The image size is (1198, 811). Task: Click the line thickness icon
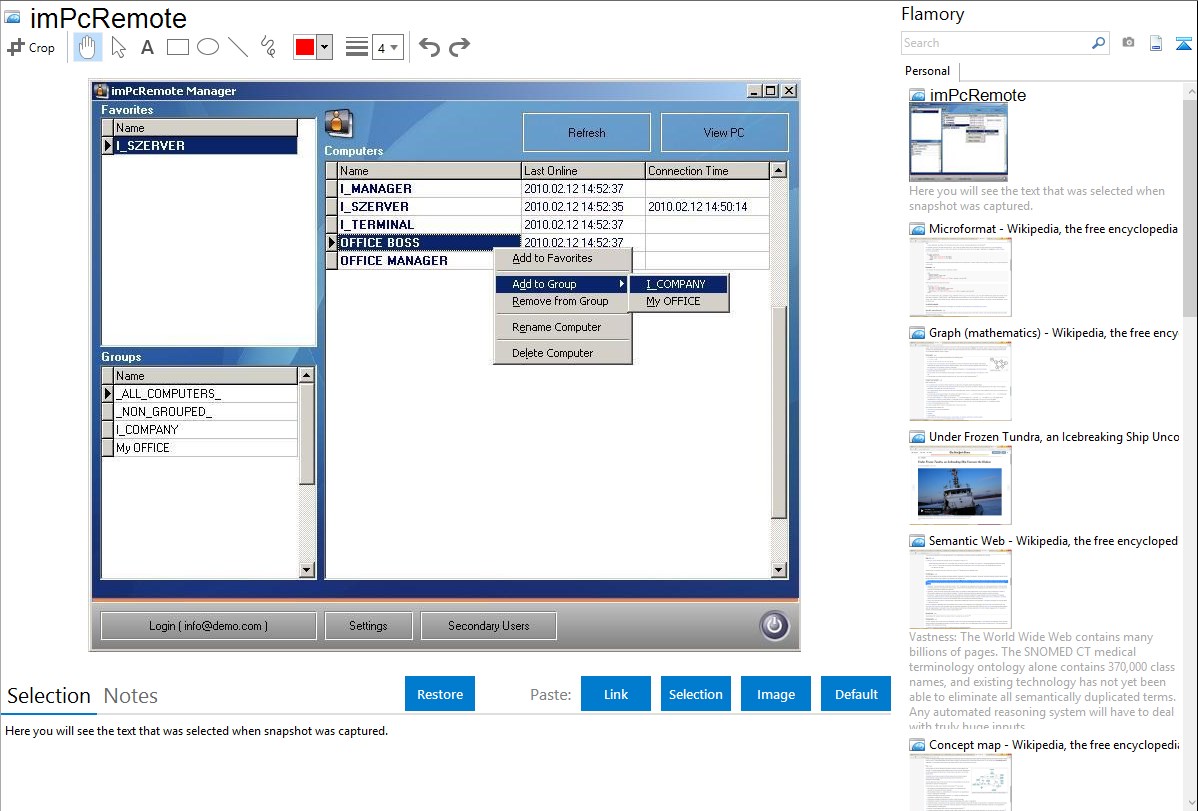357,47
